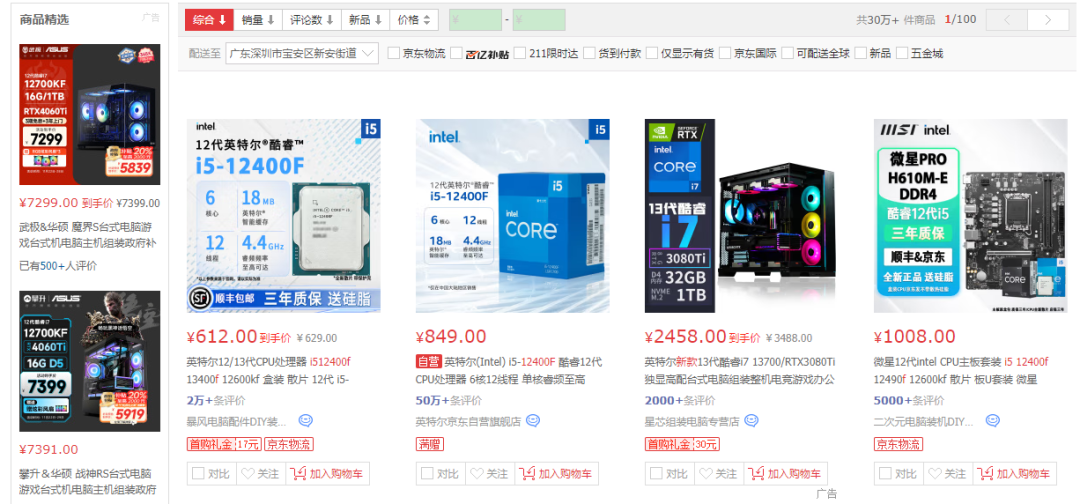
Task: Sort by 新品 tab in sort bar
Action: coord(366,20)
